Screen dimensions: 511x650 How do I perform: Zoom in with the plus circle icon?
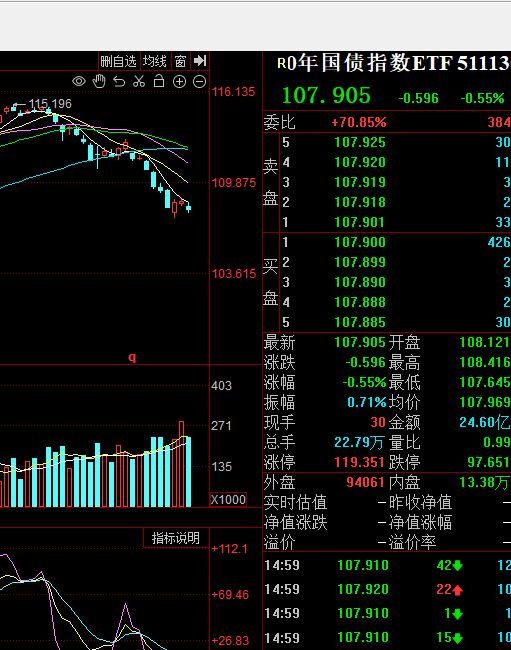pyautogui.click(x=179, y=82)
